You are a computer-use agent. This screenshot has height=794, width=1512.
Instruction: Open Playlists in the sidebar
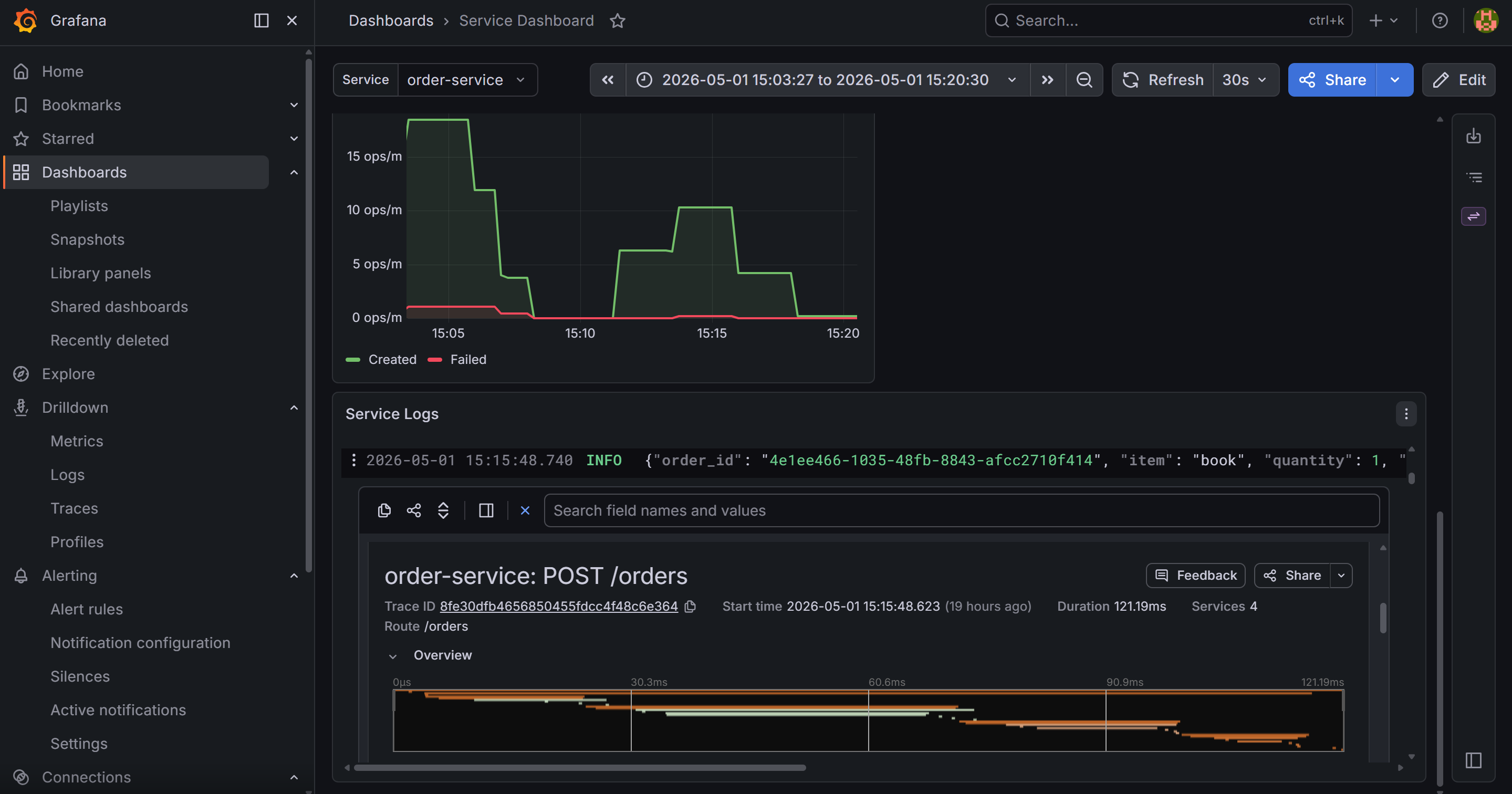tap(79, 206)
